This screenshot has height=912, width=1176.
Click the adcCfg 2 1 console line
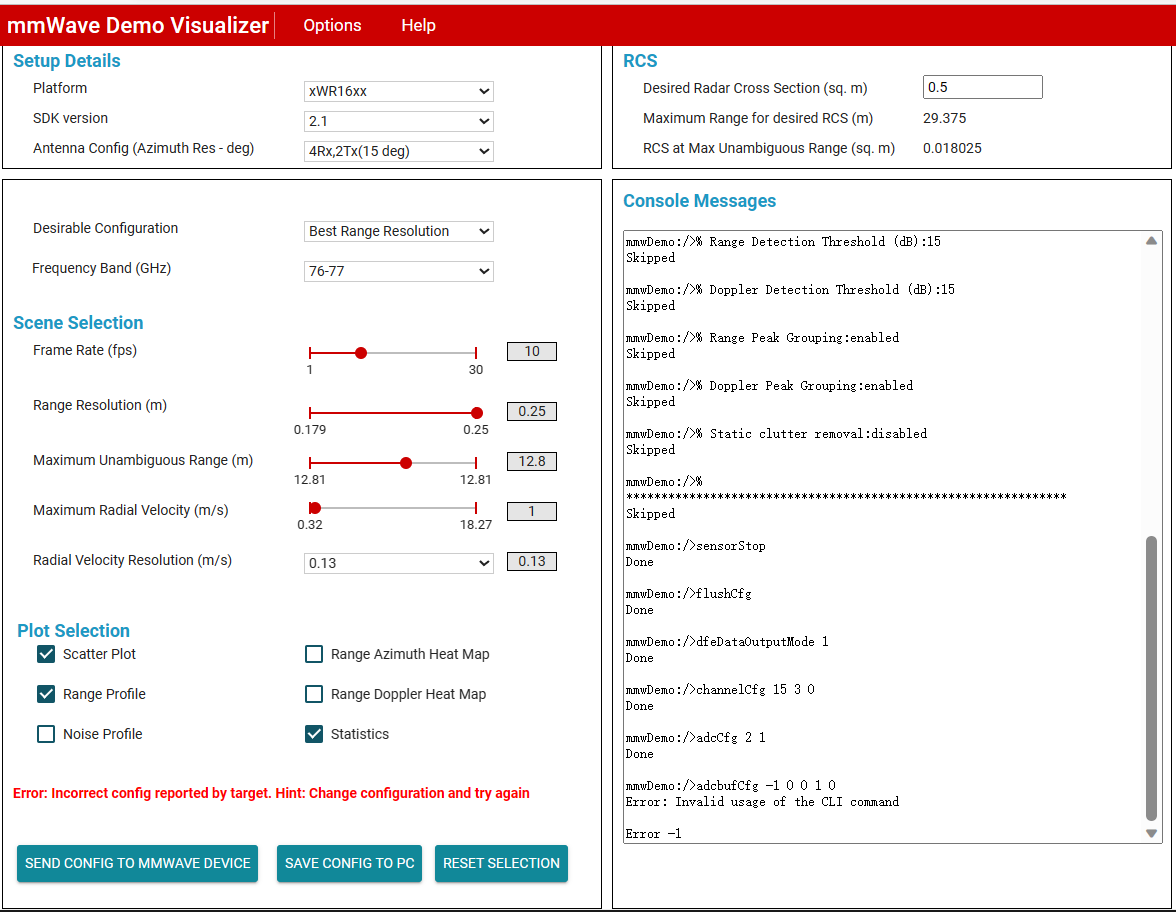coord(695,738)
